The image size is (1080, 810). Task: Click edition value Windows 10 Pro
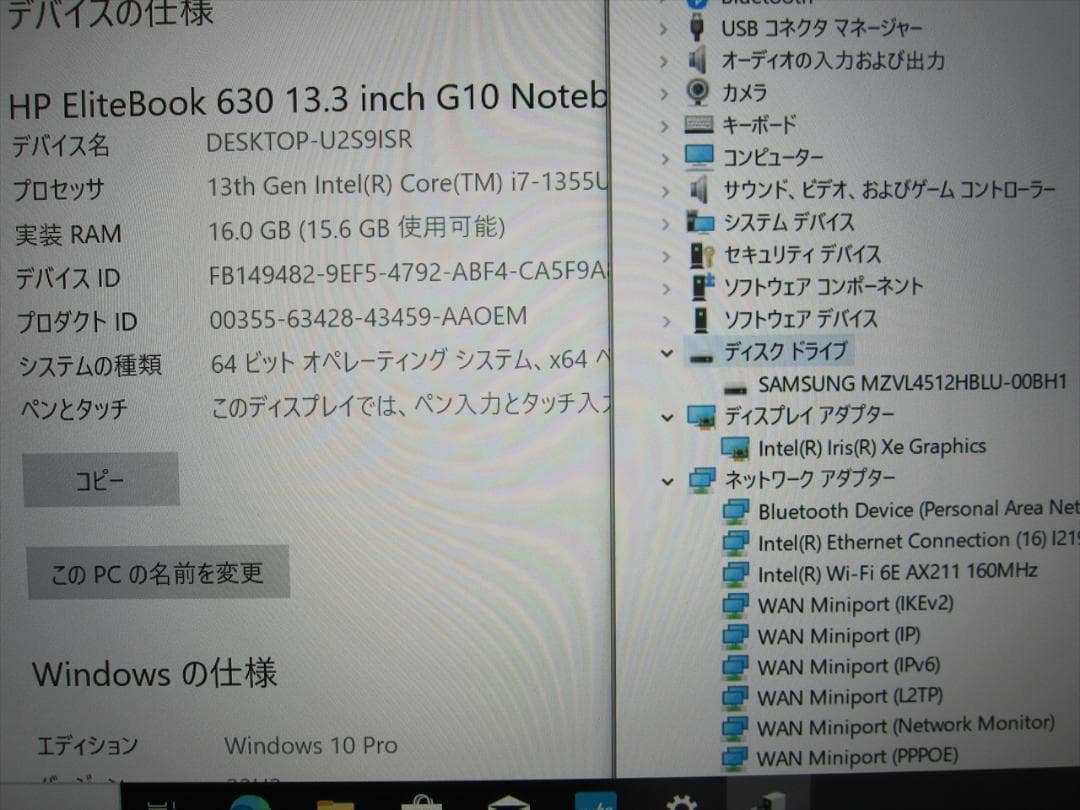(311, 745)
